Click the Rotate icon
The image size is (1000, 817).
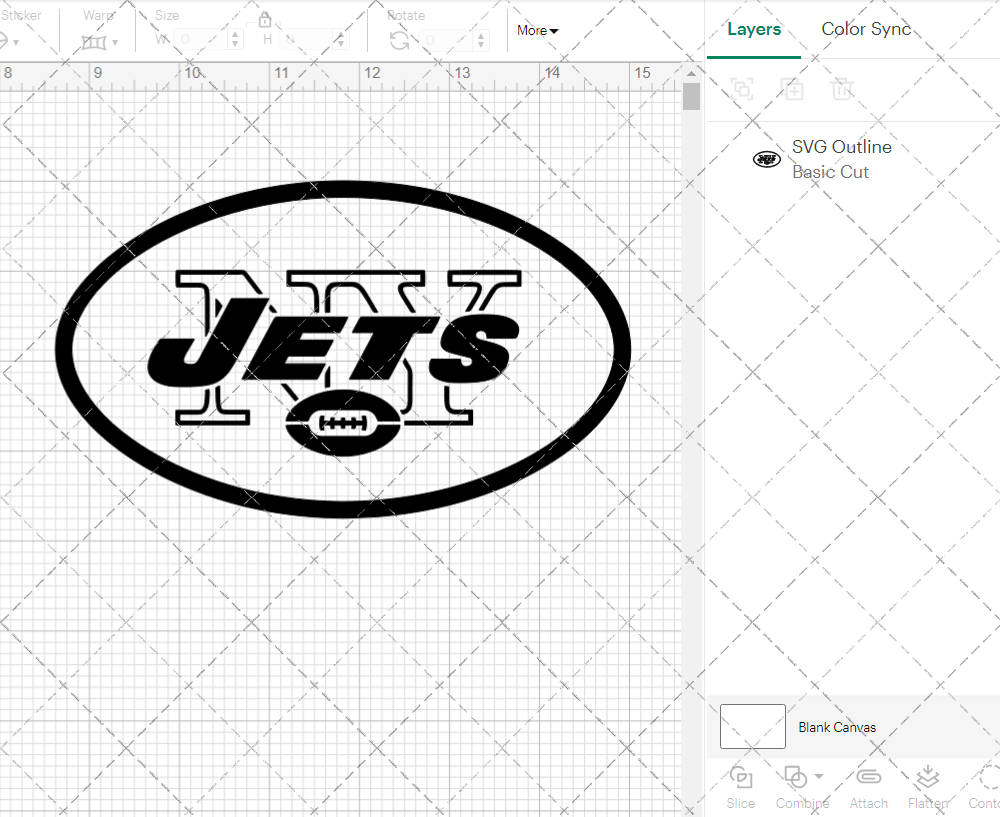[400, 41]
